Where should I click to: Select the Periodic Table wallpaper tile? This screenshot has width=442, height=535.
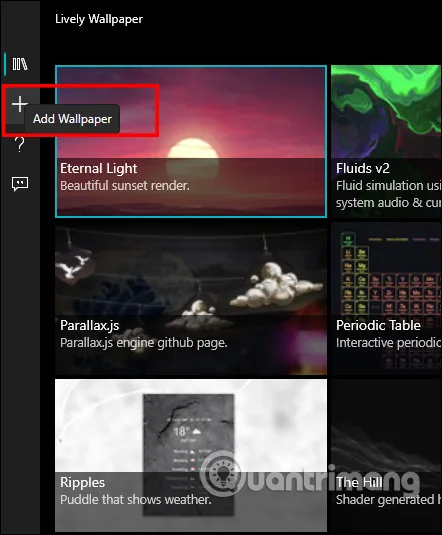[386, 299]
